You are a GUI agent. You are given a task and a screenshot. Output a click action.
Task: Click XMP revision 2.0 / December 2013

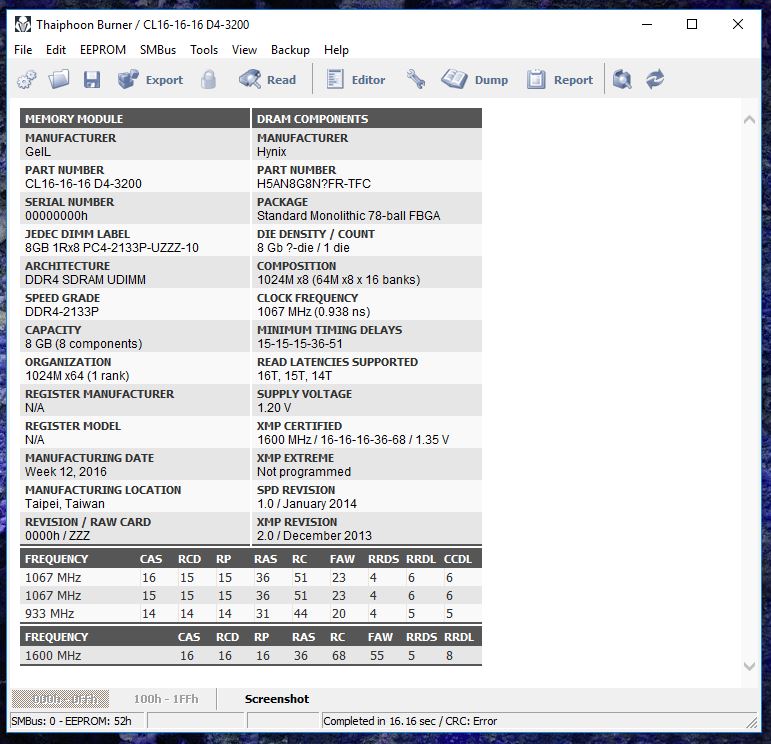tap(314, 535)
